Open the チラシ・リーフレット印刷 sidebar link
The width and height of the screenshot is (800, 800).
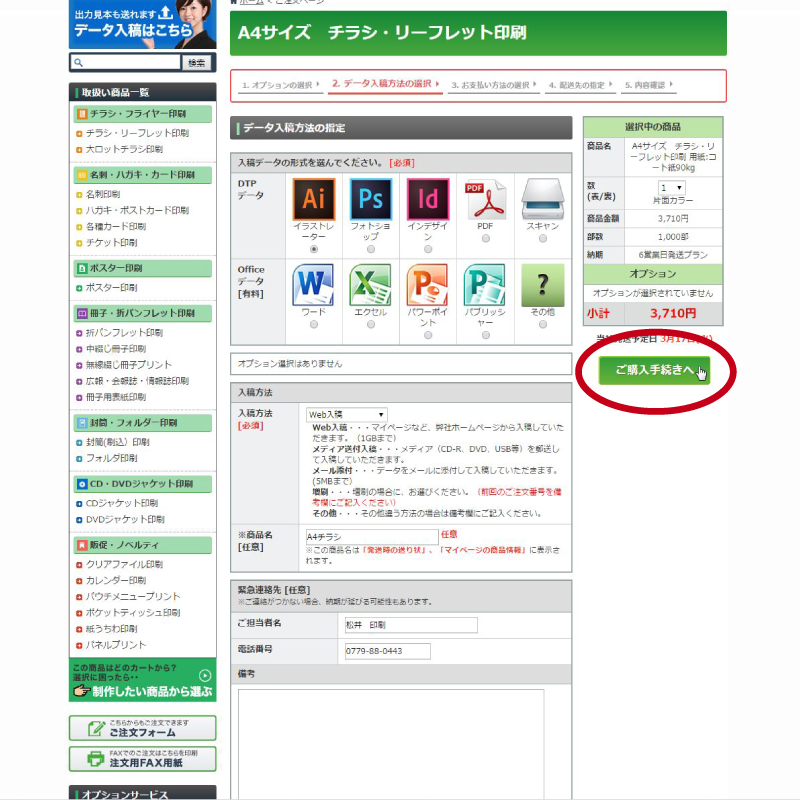[137, 133]
